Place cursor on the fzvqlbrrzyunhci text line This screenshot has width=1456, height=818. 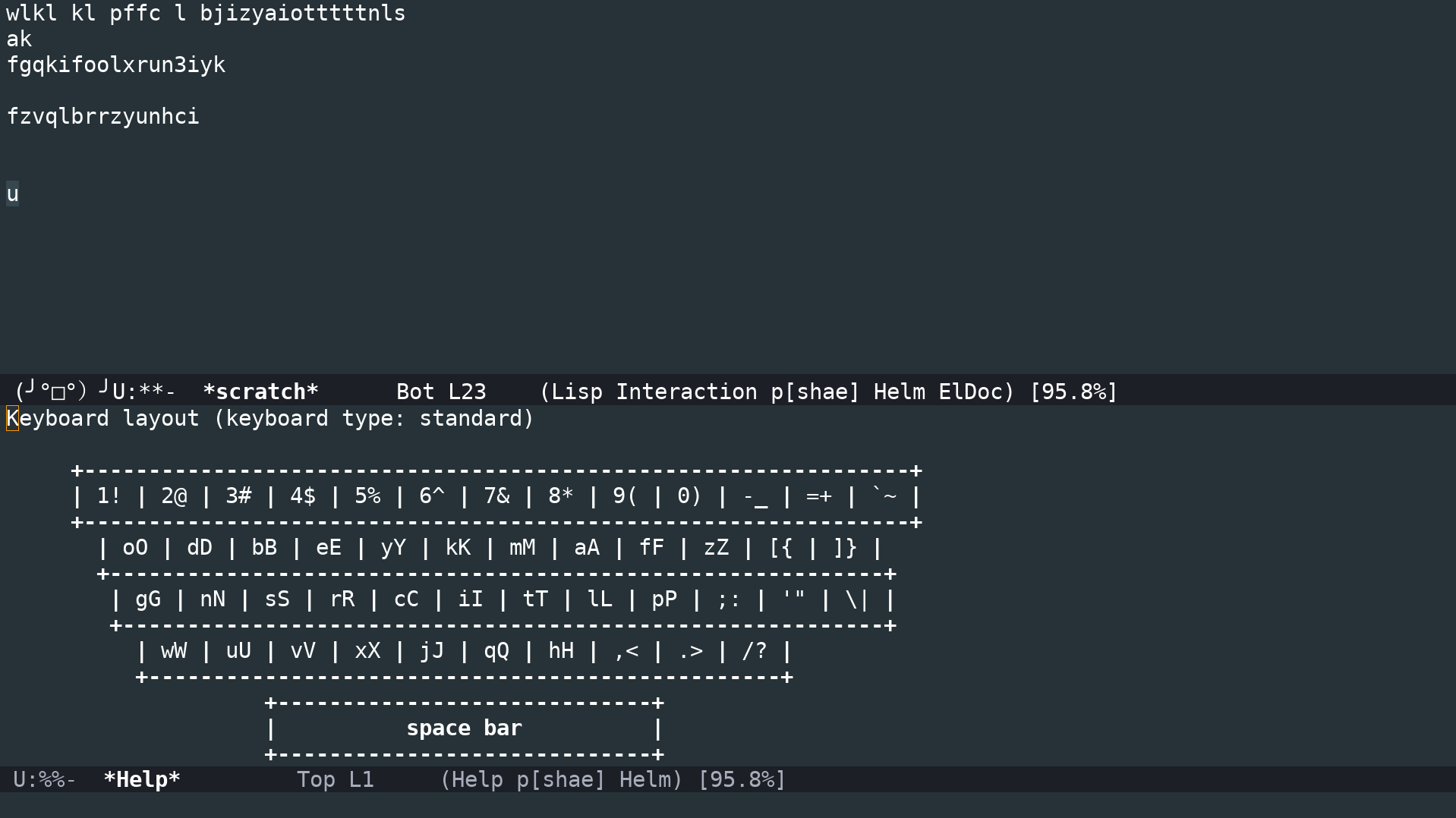(103, 116)
